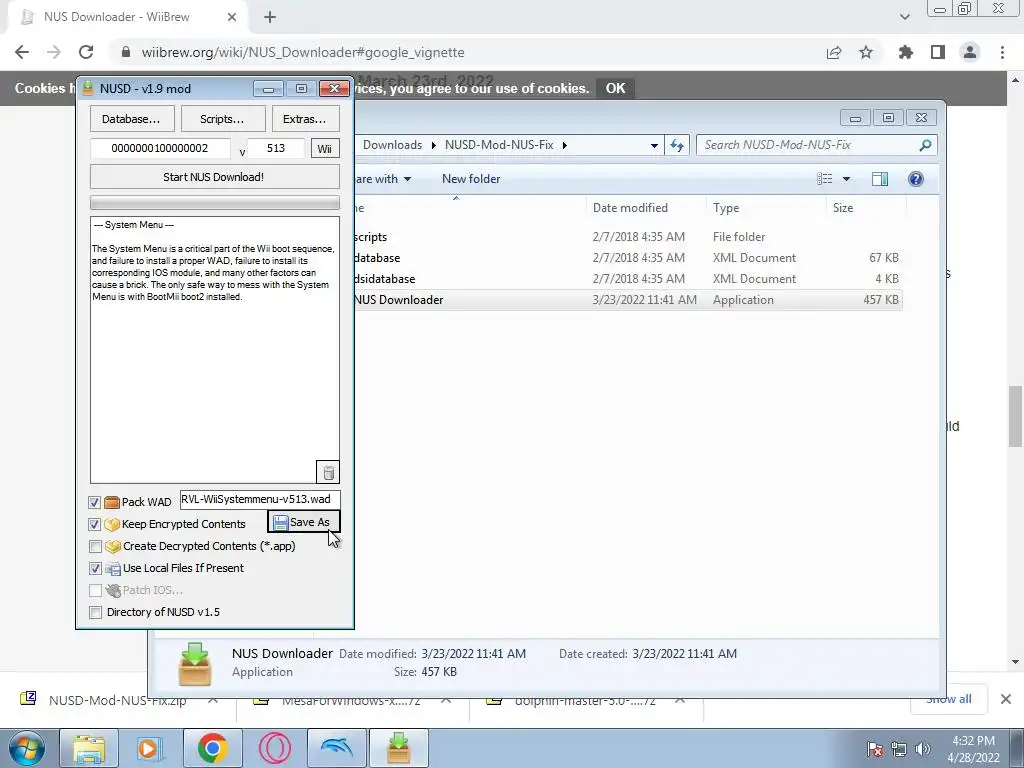1024x768 pixels.
Task: Open the view options dropdown arrow
Action: [x=846, y=179]
